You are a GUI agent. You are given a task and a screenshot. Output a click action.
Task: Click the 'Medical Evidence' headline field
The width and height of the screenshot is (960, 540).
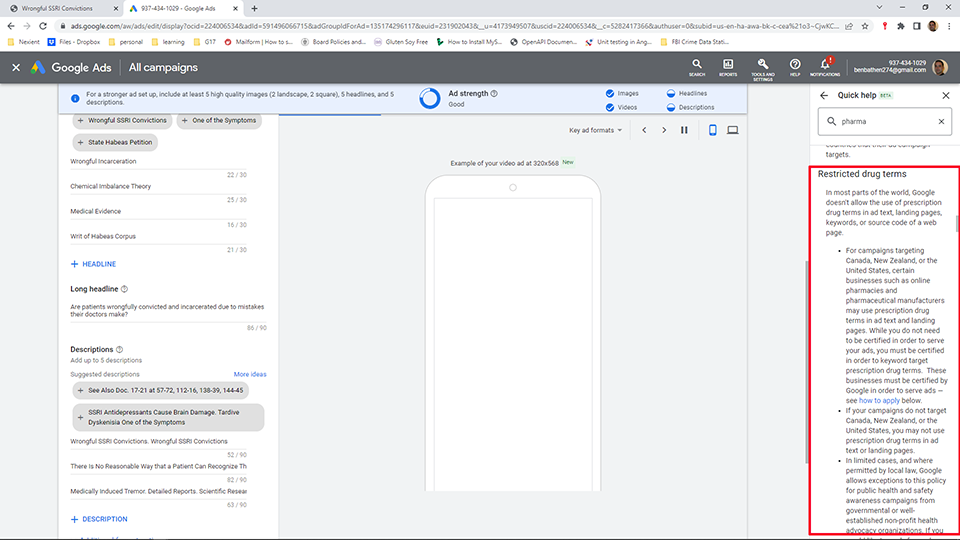click(x=158, y=211)
